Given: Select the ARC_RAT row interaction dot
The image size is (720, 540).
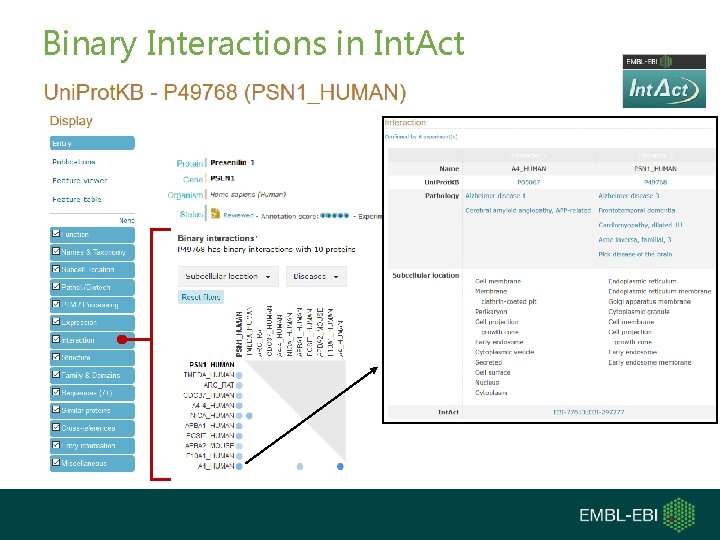Looking at the screenshot, I should tap(239, 385).
